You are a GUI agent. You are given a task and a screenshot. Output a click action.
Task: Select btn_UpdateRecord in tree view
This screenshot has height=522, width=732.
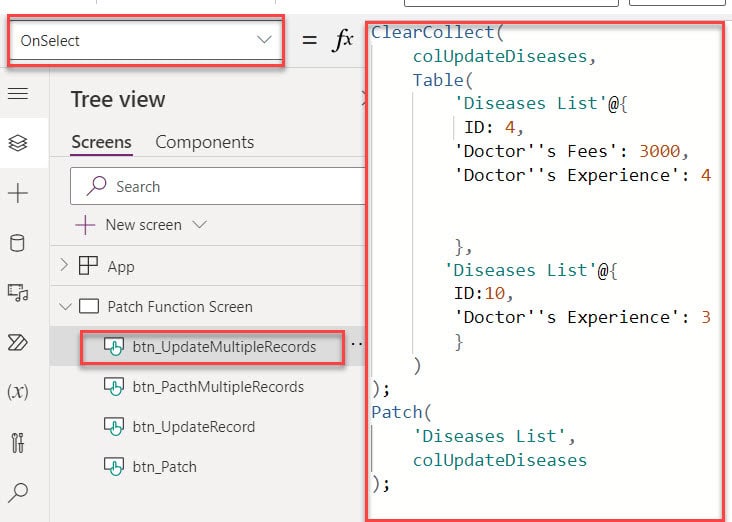click(194, 427)
